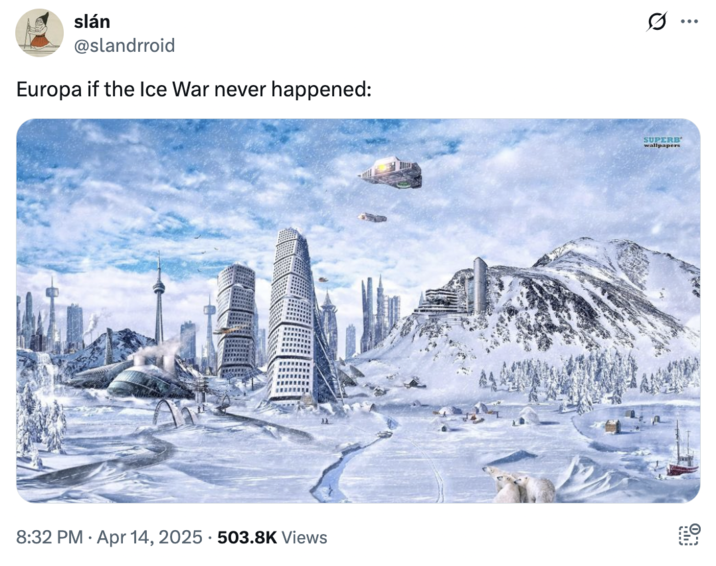The height and width of the screenshot is (566, 716).
Task: Open the three-dot more options menu
Action: 689,21
